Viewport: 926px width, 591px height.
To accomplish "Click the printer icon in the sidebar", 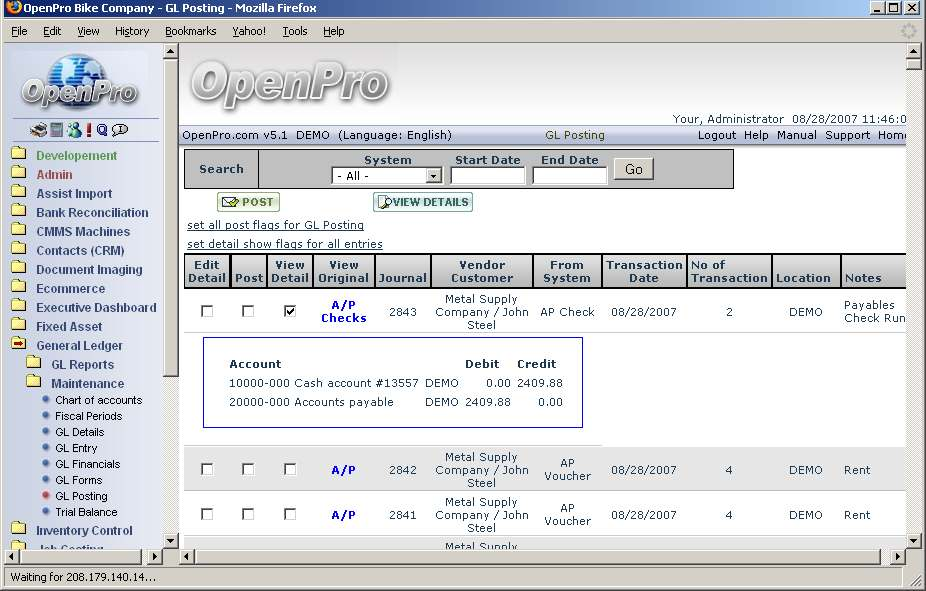I will (38, 130).
